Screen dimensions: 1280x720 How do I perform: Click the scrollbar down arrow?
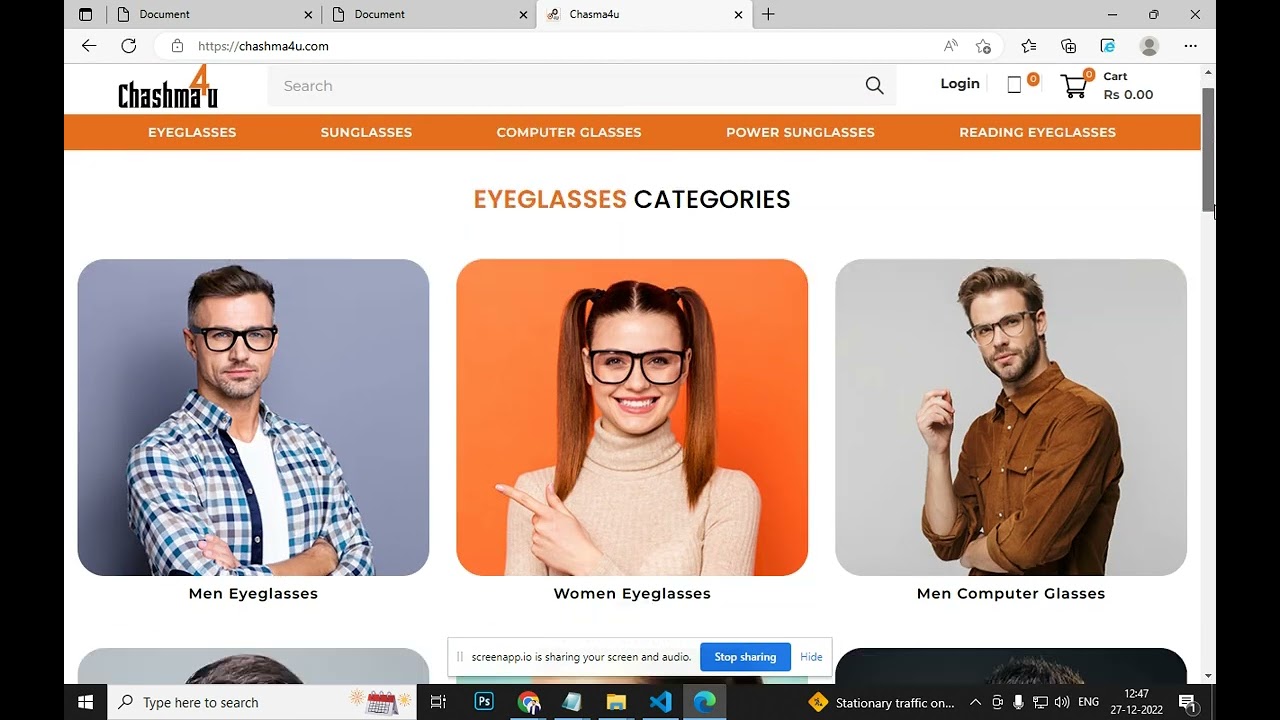pos(1208,677)
